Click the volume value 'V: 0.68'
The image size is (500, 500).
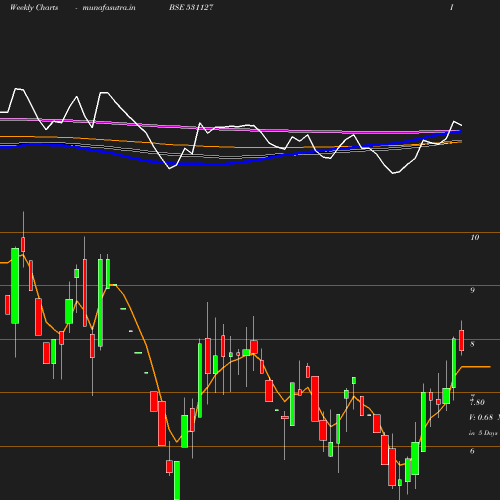click(481, 417)
